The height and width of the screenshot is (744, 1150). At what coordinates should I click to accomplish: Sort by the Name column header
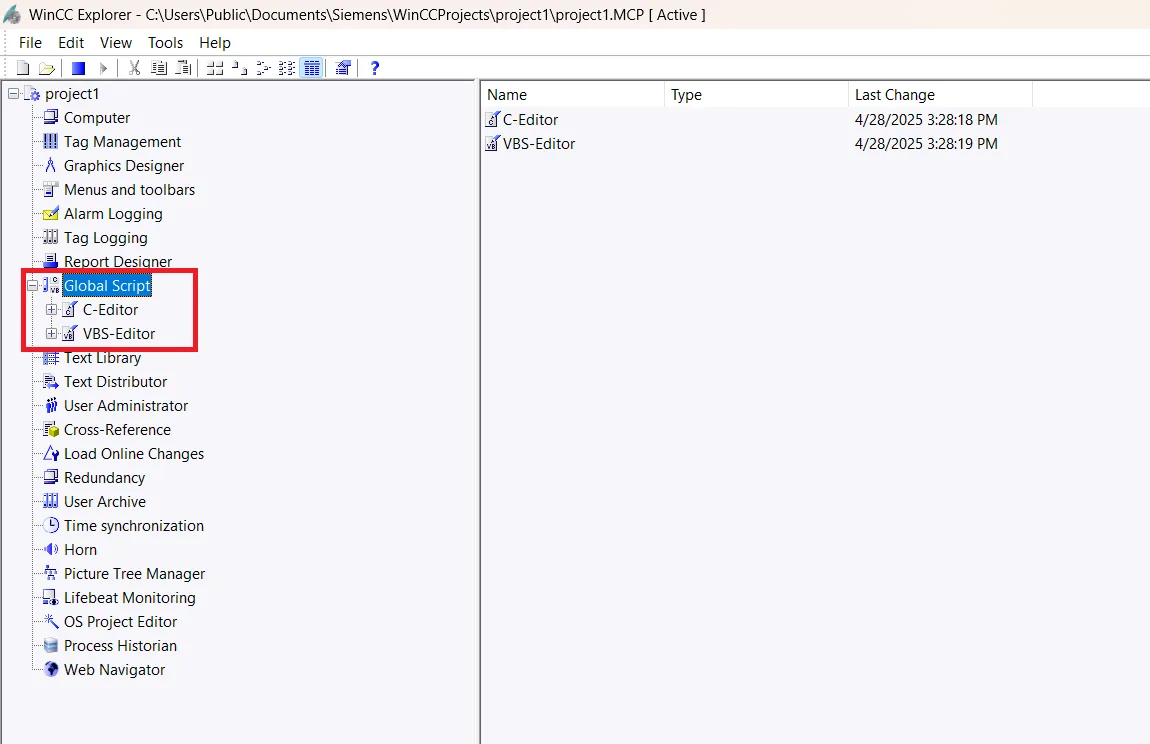[573, 95]
